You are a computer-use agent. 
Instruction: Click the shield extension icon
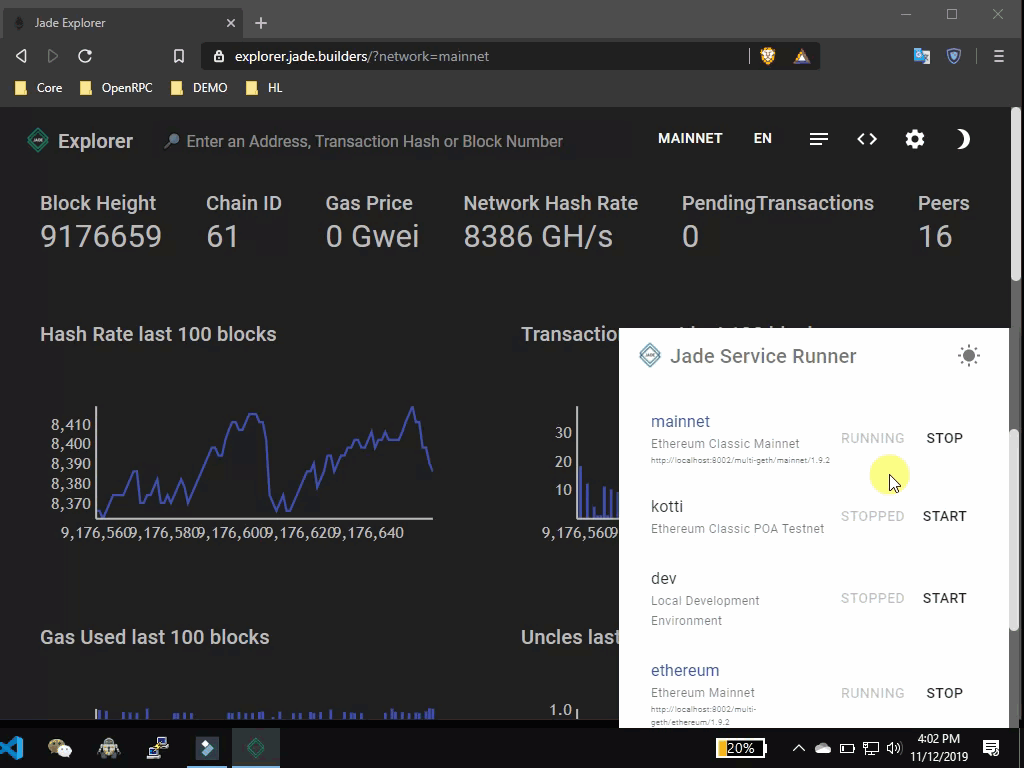tap(954, 56)
